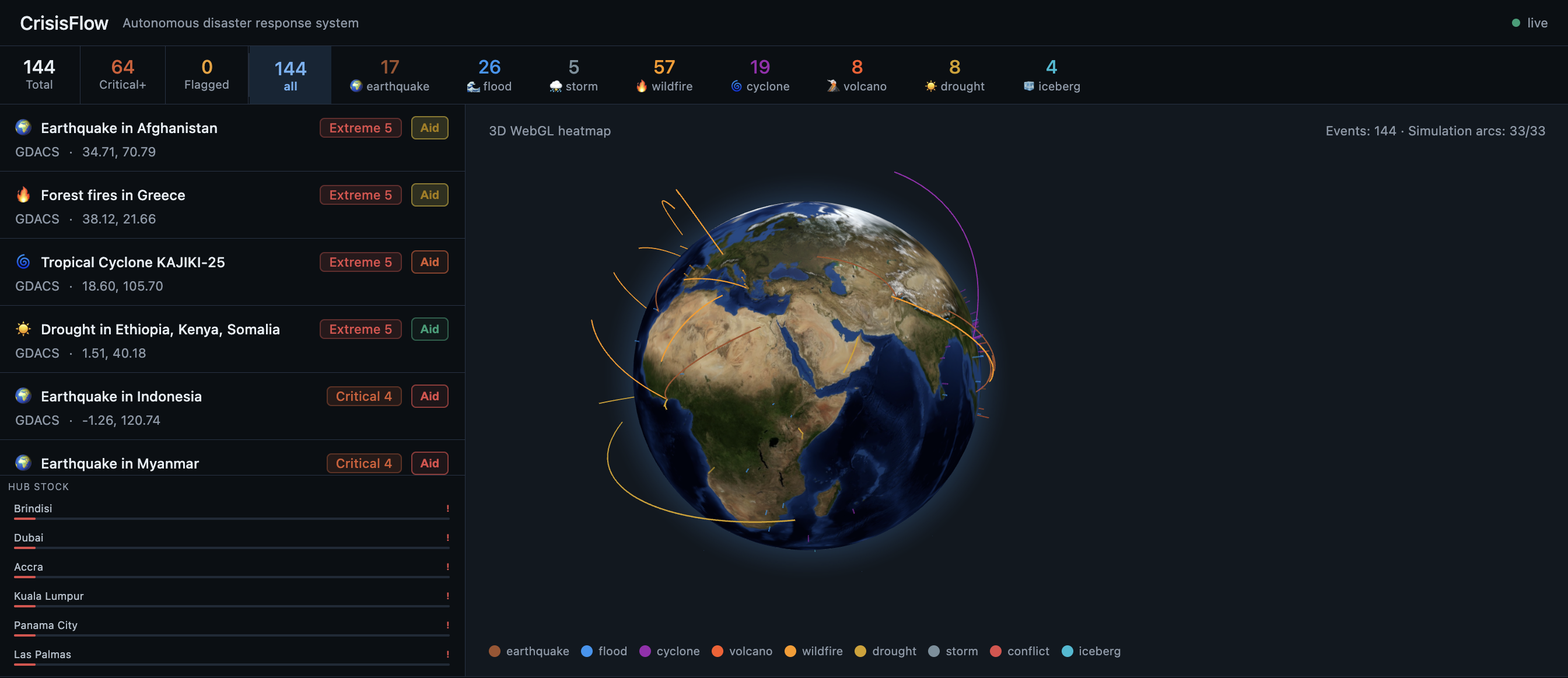The height and width of the screenshot is (678, 1568).
Task: Select the 144 all filter tab
Action: pos(290,75)
